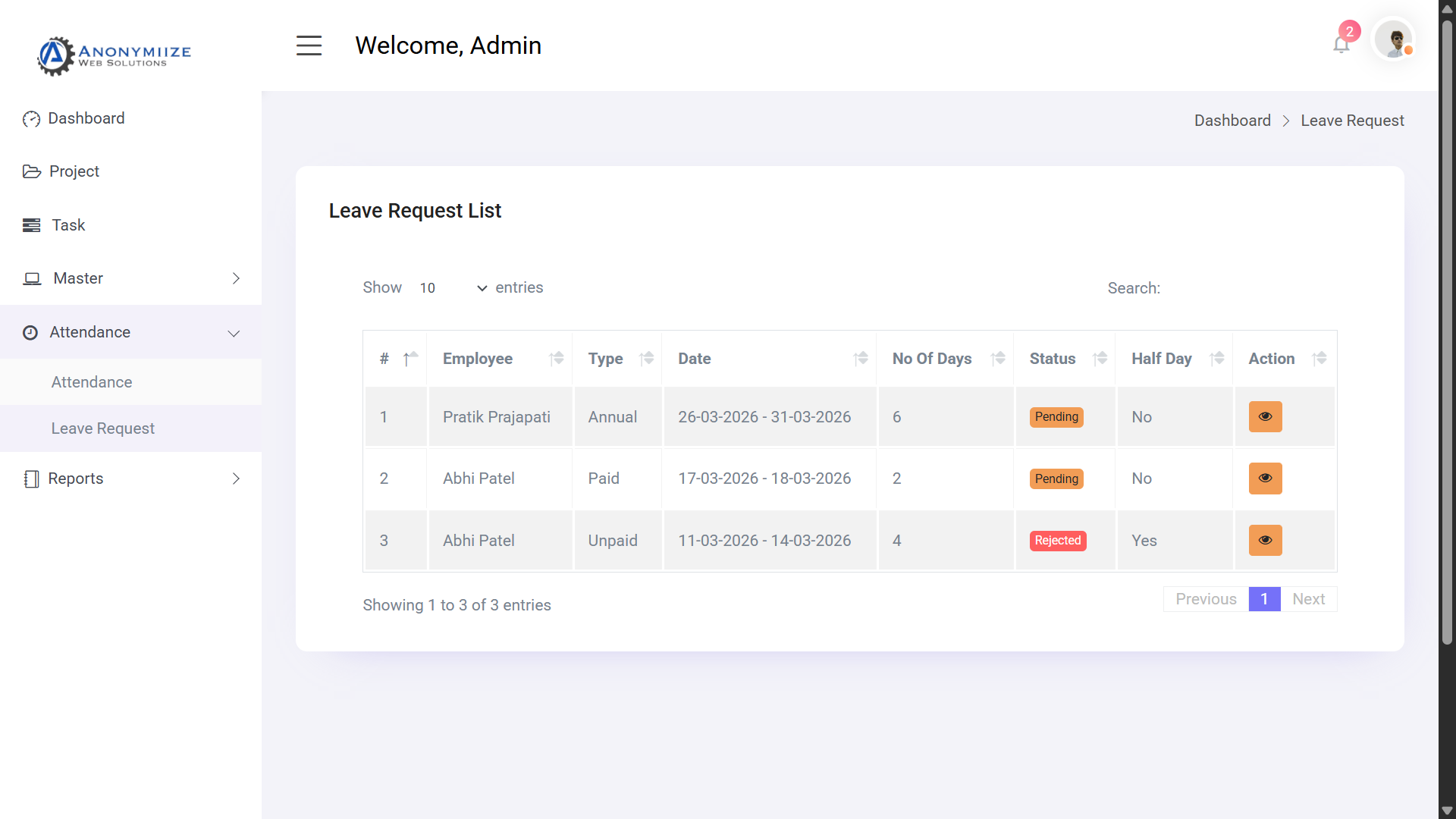Click the date "11-03-2026 - 14-03-2026"

point(764,541)
